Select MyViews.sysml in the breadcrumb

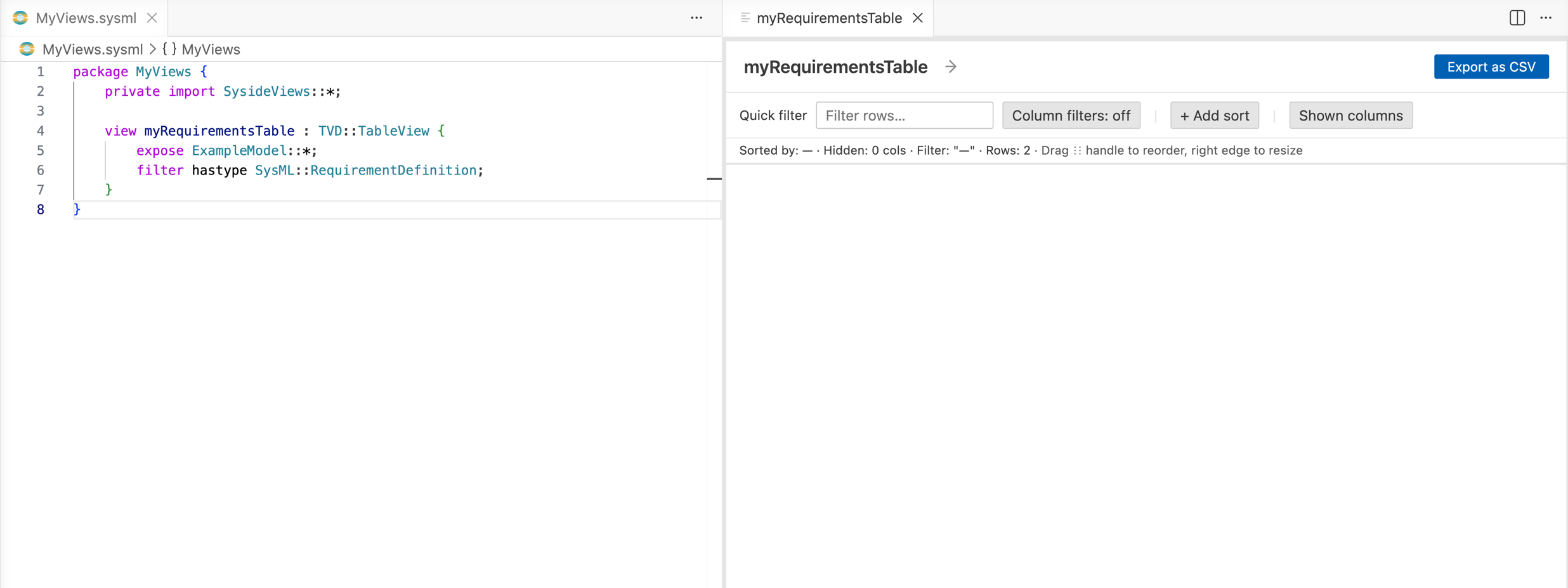pyautogui.click(x=93, y=49)
